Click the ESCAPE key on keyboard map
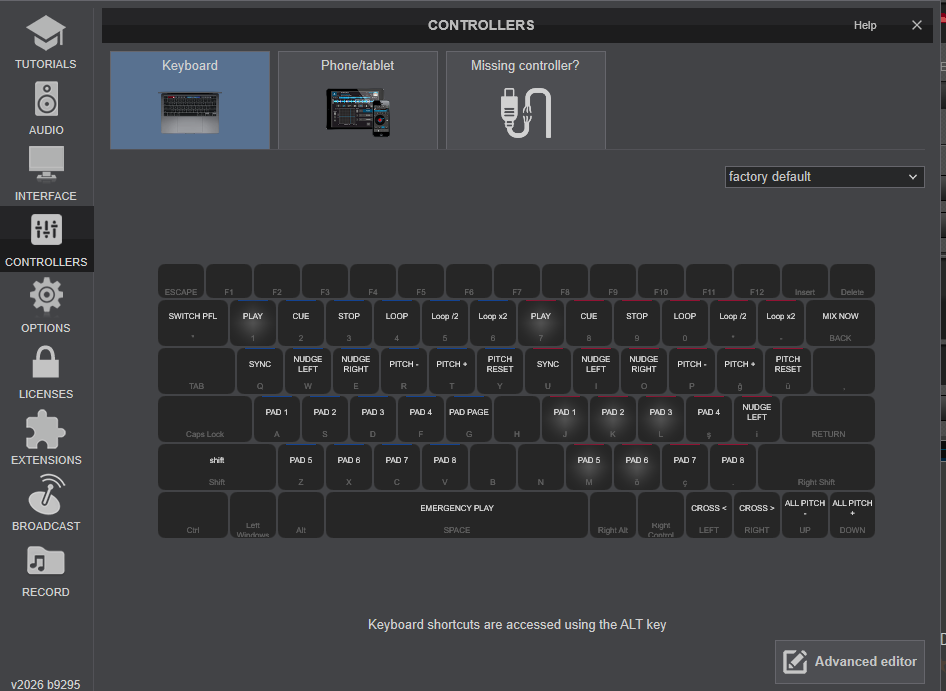 pyautogui.click(x=181, y=281)
